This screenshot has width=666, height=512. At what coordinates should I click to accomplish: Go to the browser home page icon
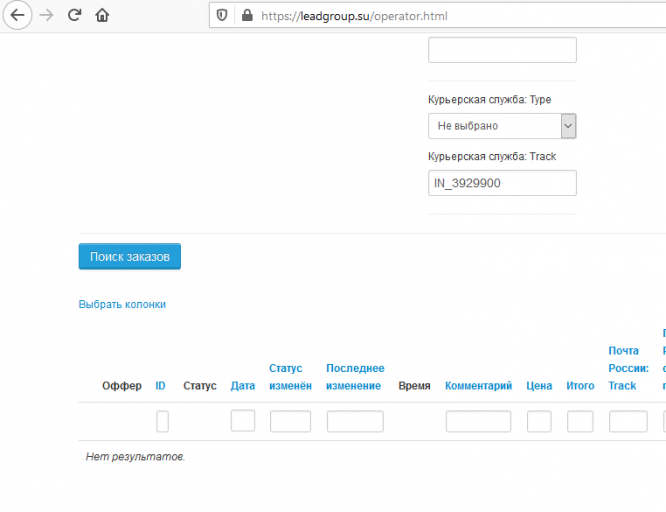tap(102, 15)
